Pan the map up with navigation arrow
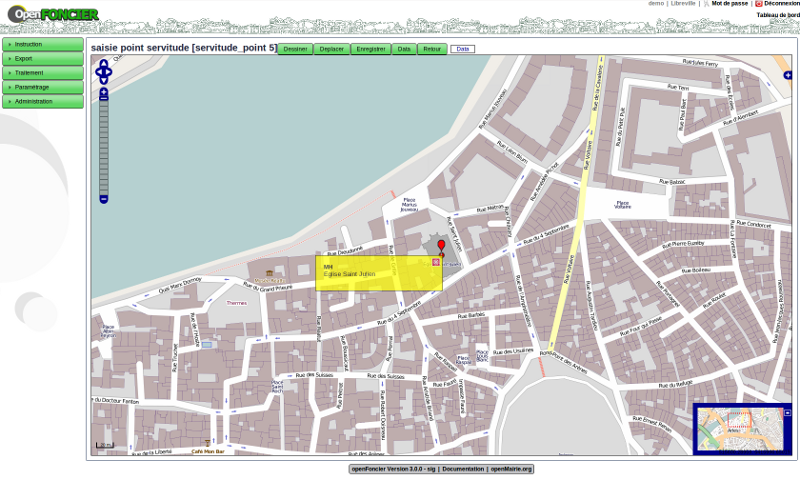 coord(103,63)
